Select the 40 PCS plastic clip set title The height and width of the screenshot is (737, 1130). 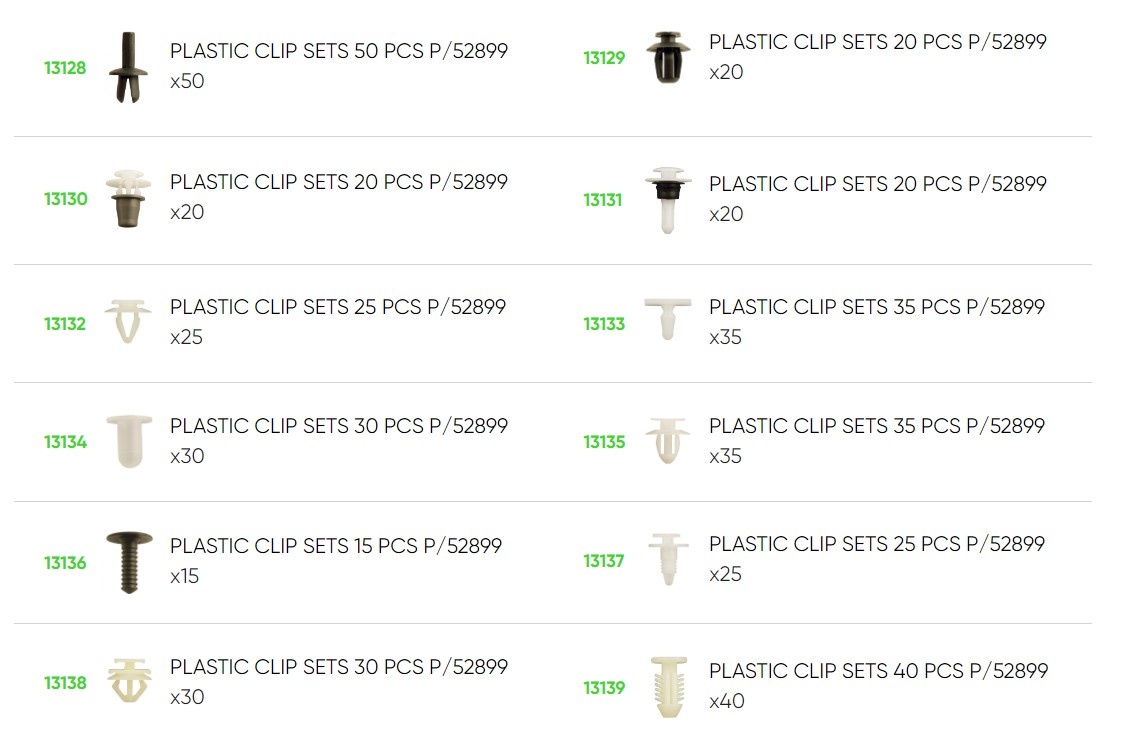(x=878, y=670)
